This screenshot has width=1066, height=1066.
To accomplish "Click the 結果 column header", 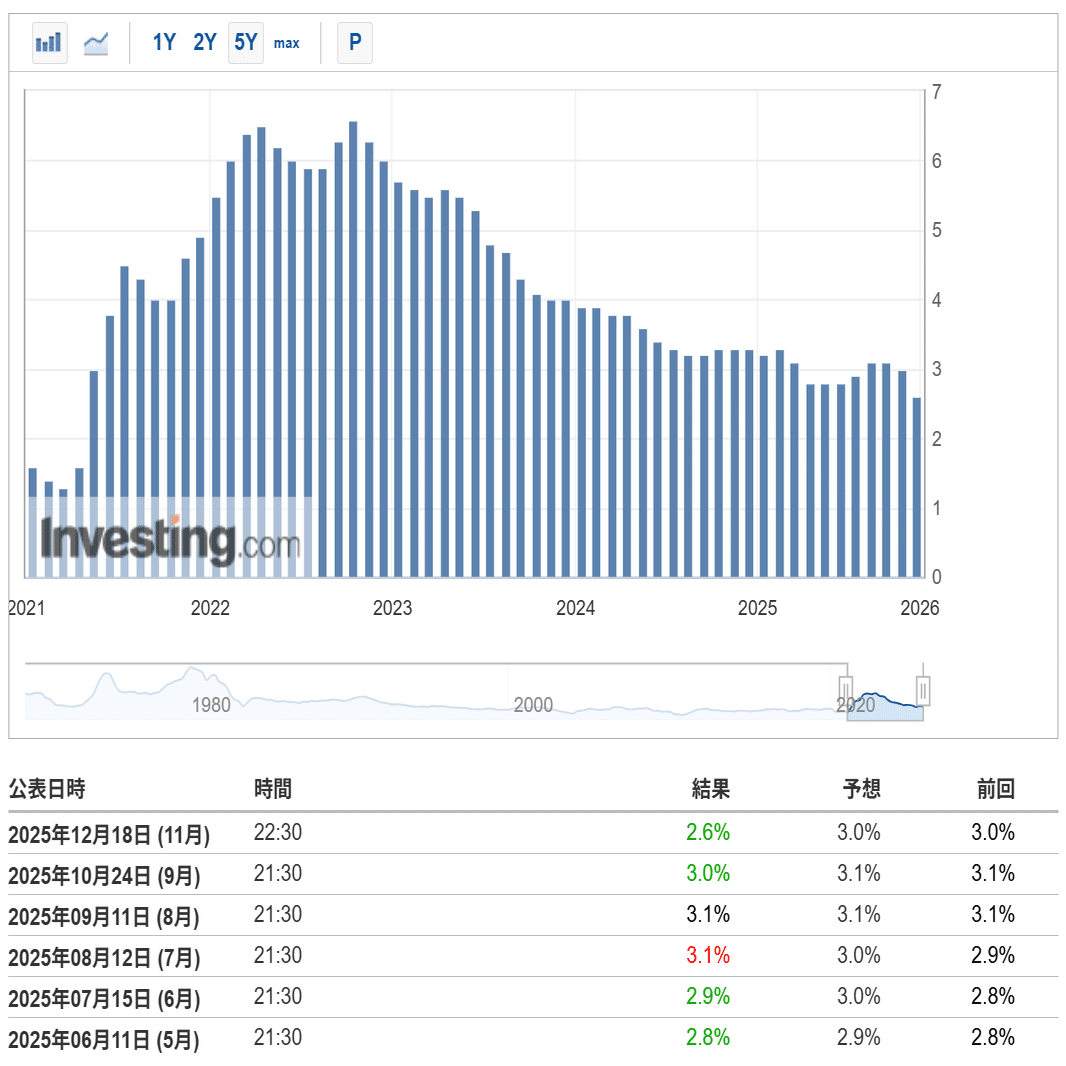I will tap(711, 789).
